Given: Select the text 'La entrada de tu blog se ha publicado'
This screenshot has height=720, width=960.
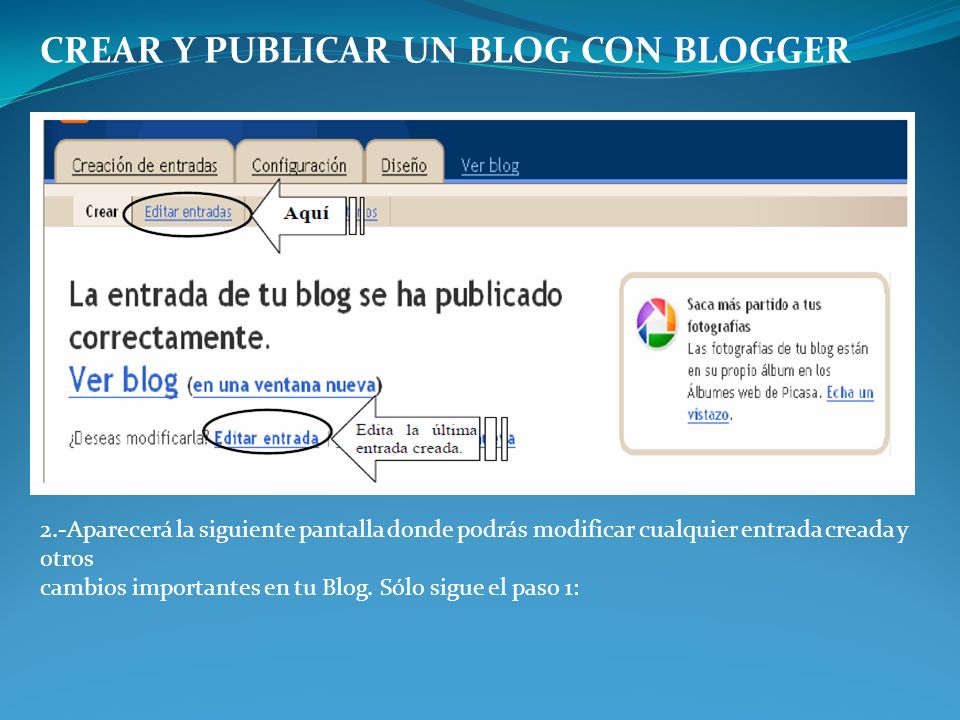Looking at the screenshot, I should tap(315, 295).
